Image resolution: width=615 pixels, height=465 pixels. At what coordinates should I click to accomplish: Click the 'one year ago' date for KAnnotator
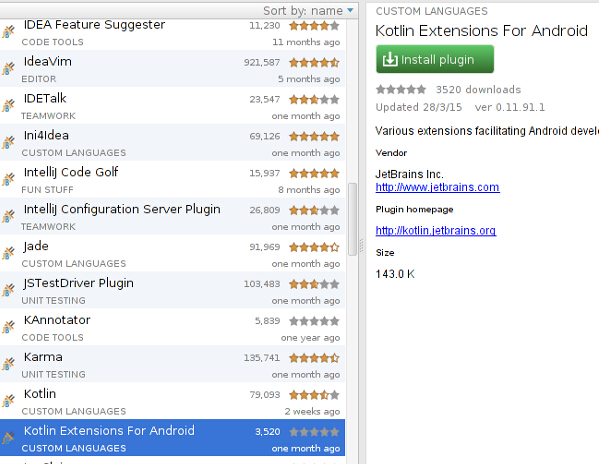pos(310,338)
